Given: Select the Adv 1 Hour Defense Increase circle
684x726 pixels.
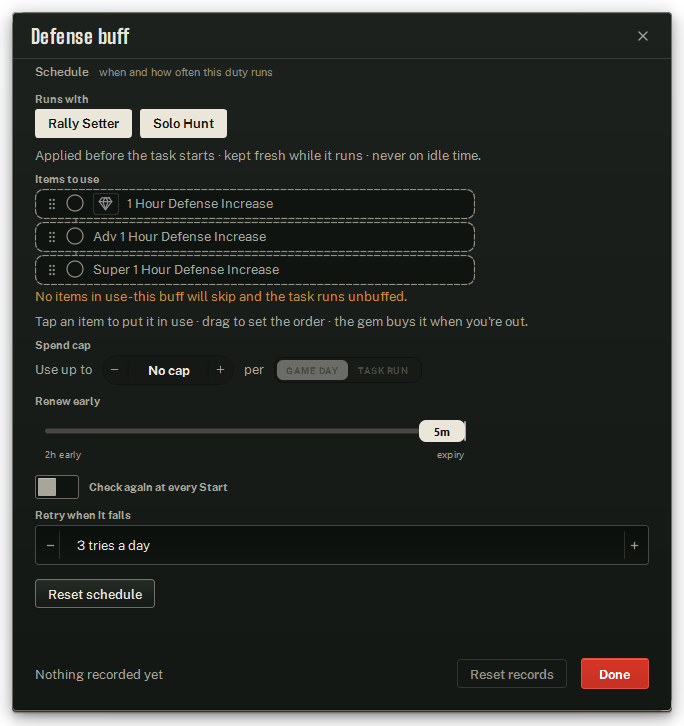Looking at the screenshot, I should tap(75, 236).
